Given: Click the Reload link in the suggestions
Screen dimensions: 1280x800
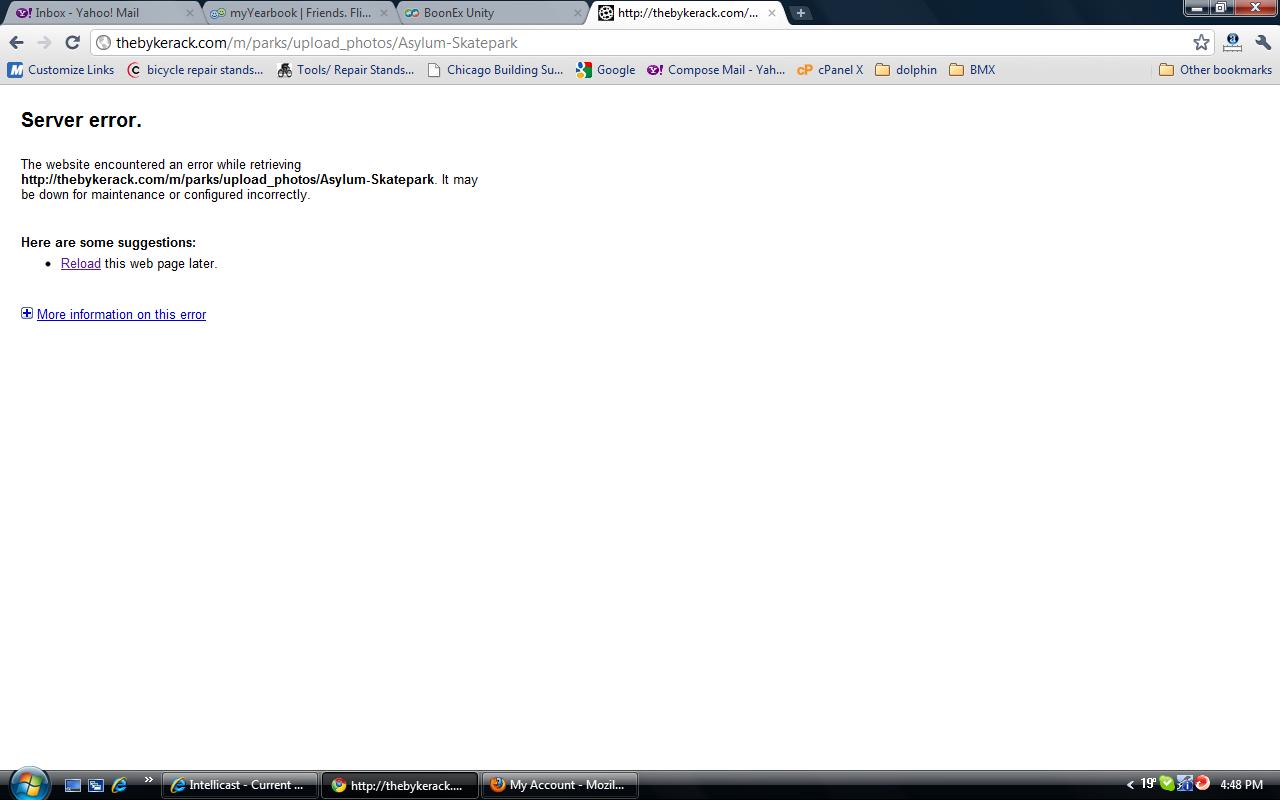Looking at the screenshot, I should [81, 264].
